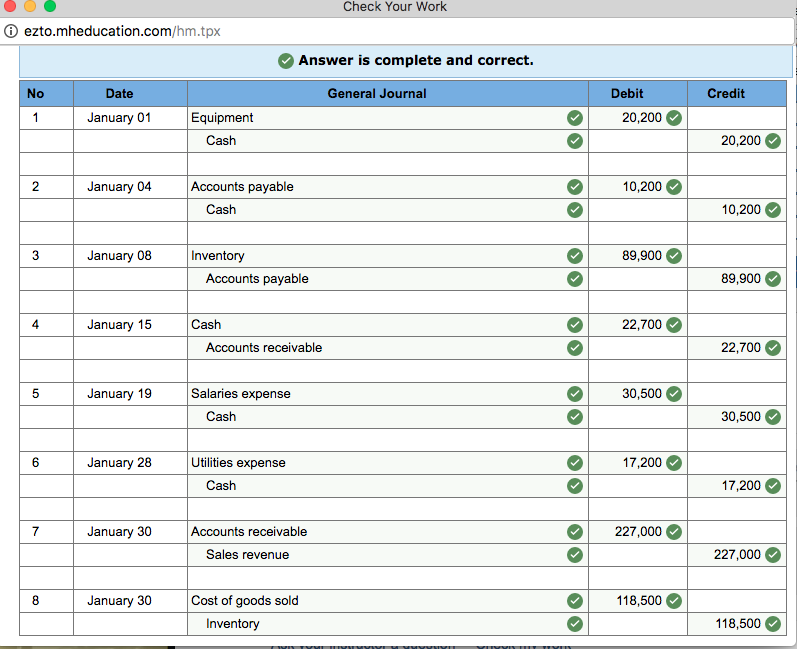This screenshot has width=797, height=649.
Task: Click checkmark beside 118,500 credit amount
Action: tap(773, 624)
